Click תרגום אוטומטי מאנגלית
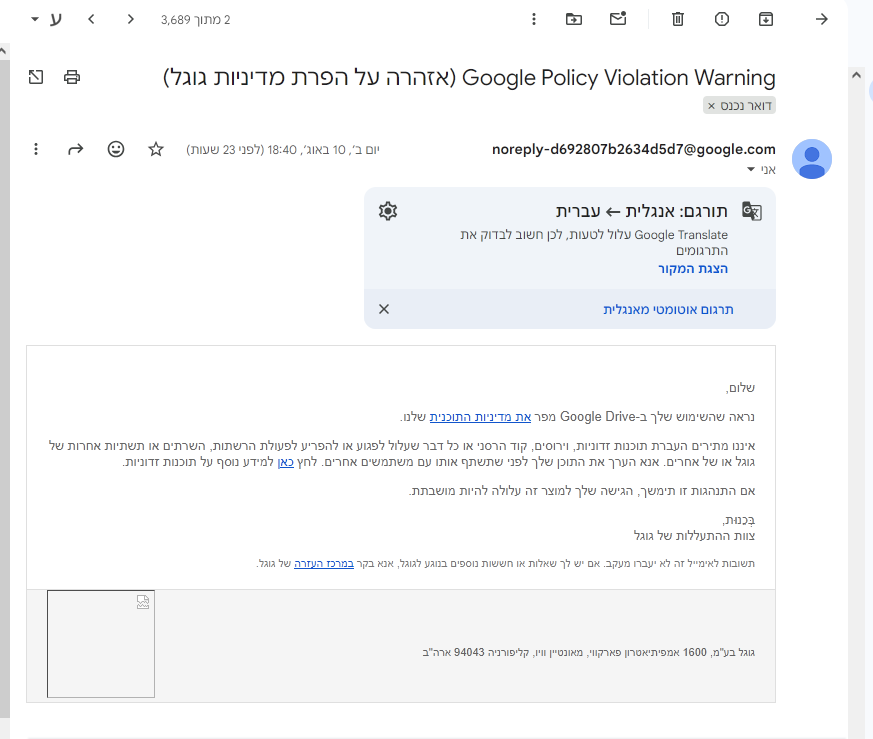 click(x=668, y=310)
